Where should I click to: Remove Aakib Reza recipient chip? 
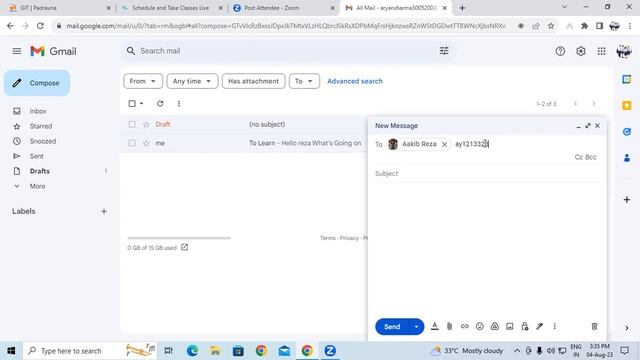point(444,144)
